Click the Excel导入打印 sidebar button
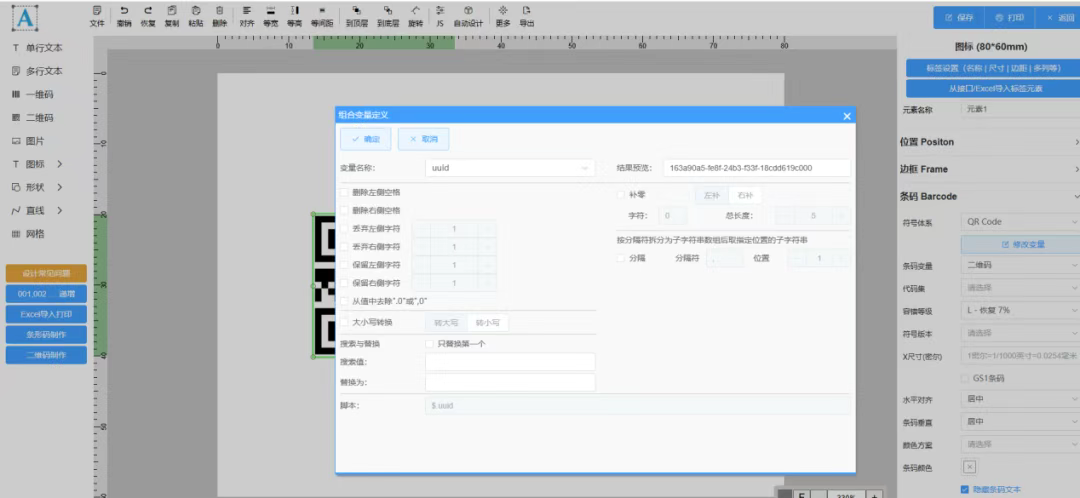Screen dimensions: 1080x498 point(46,314)
